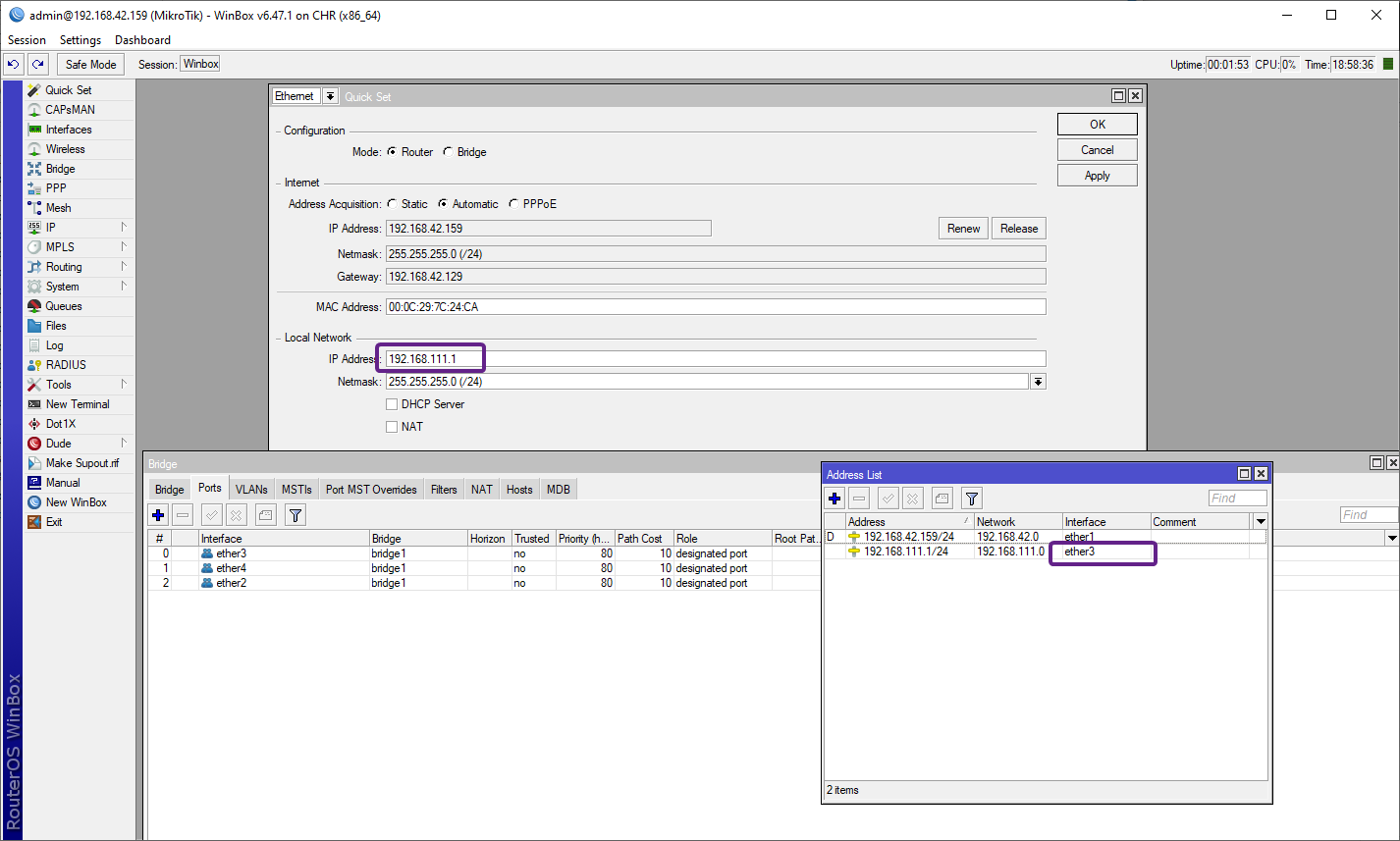Expand the Dude submenu in sidebar
1400x841 pixels.
coord(125,444)
